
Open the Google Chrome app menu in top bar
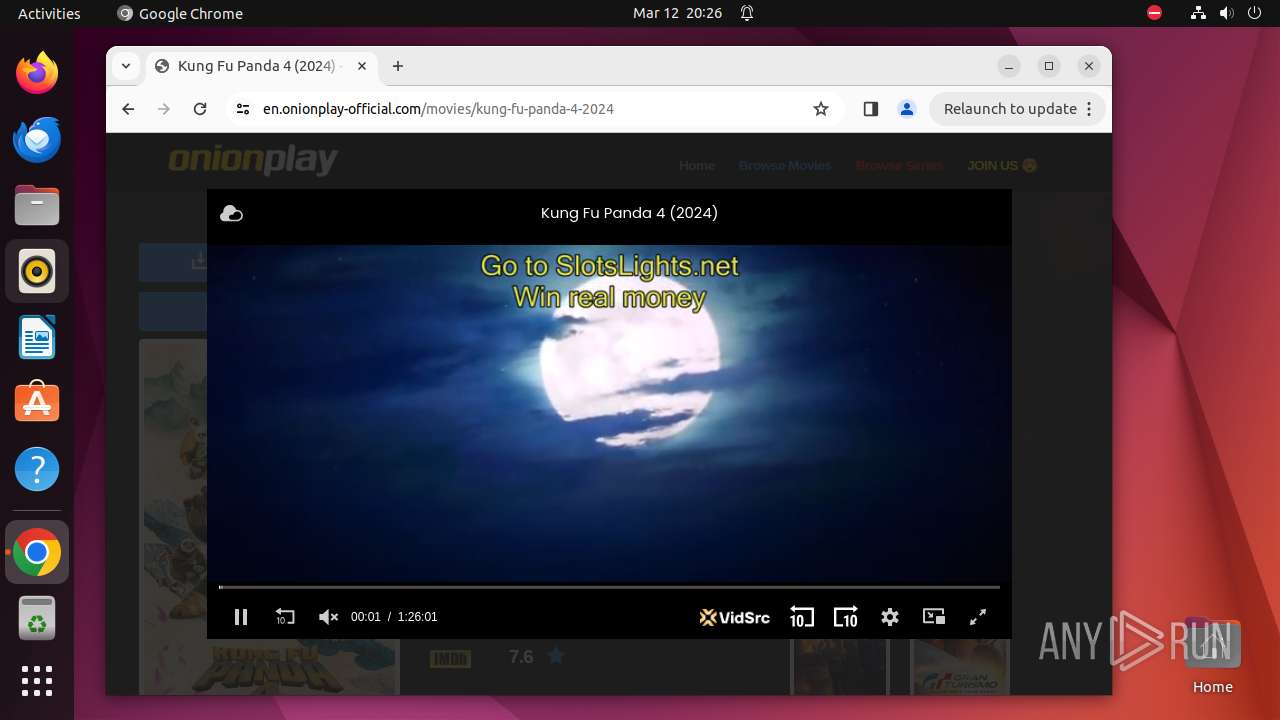coord(180,13)
